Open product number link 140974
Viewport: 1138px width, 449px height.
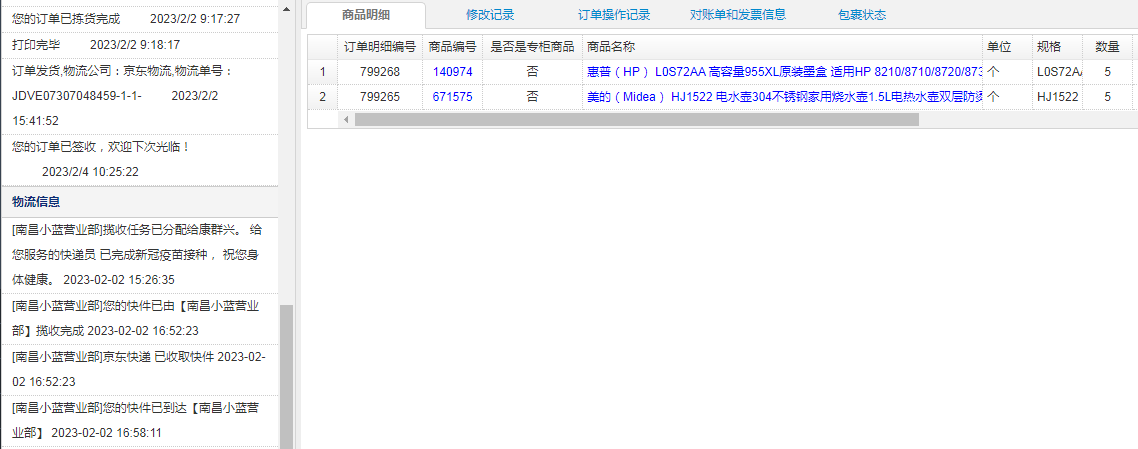click(453, 72)
